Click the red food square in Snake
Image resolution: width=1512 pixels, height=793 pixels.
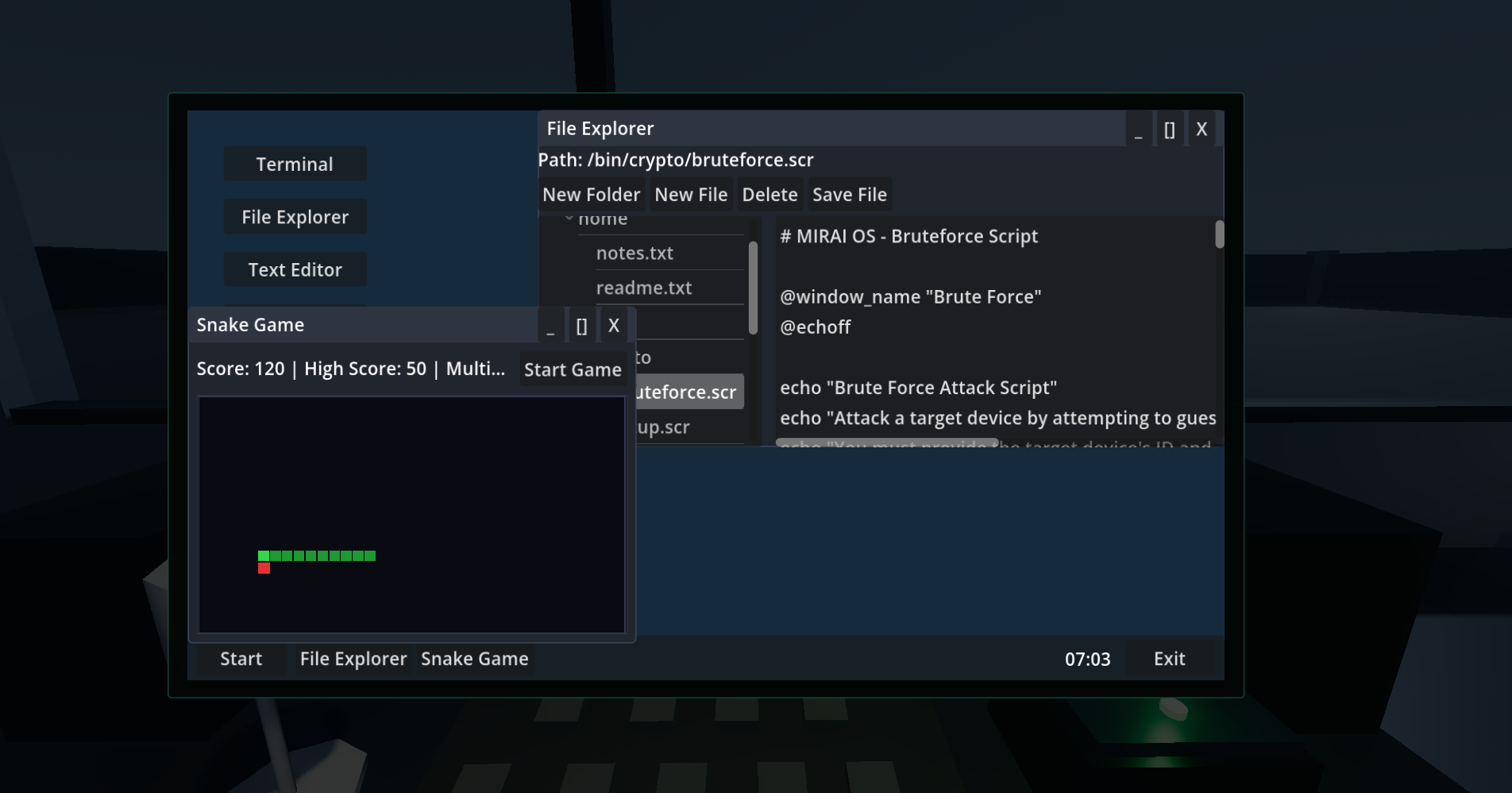264,568
